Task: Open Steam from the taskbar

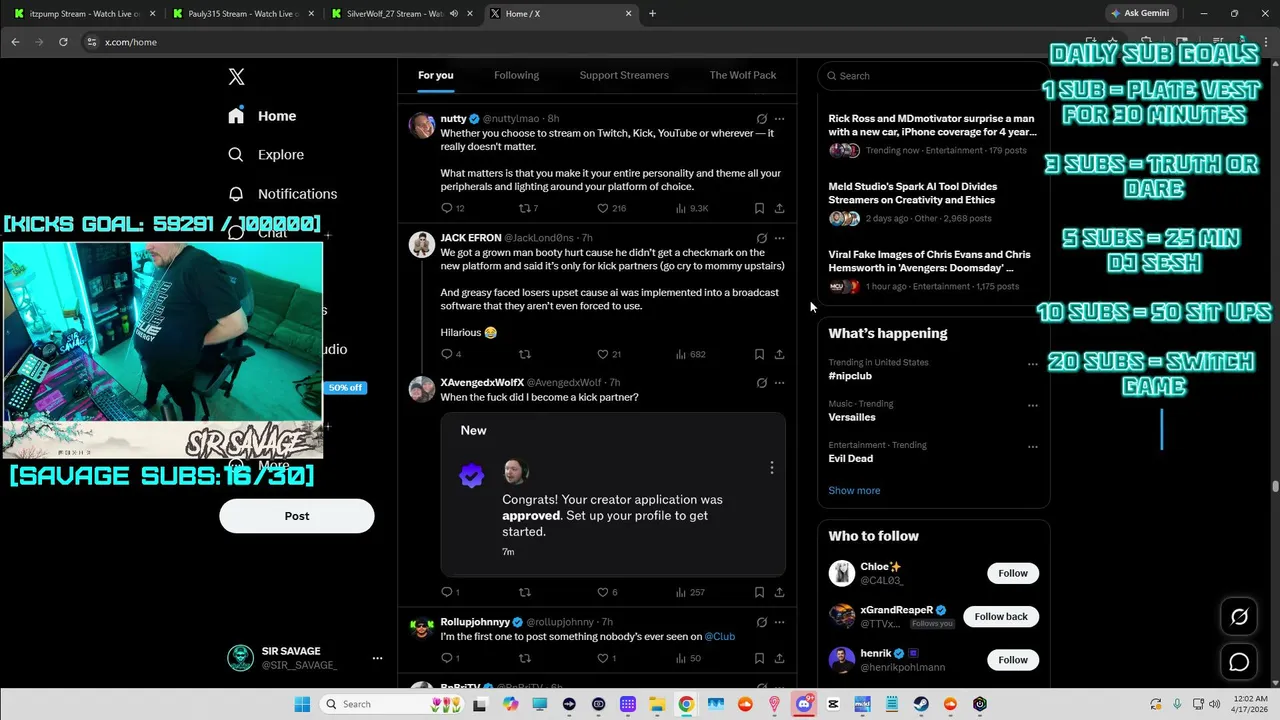Action: (x=921, y=704)
